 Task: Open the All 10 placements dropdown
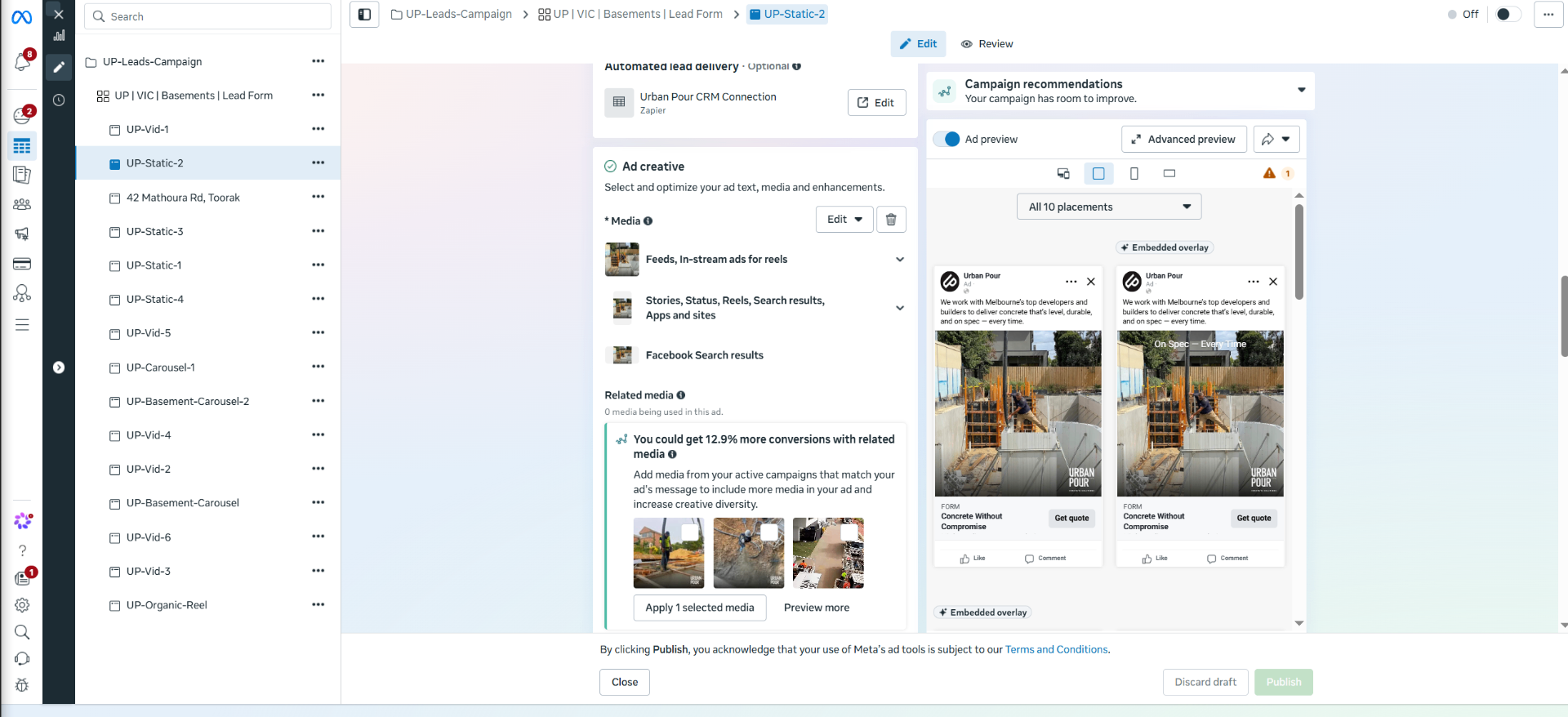pos(1109,207)
